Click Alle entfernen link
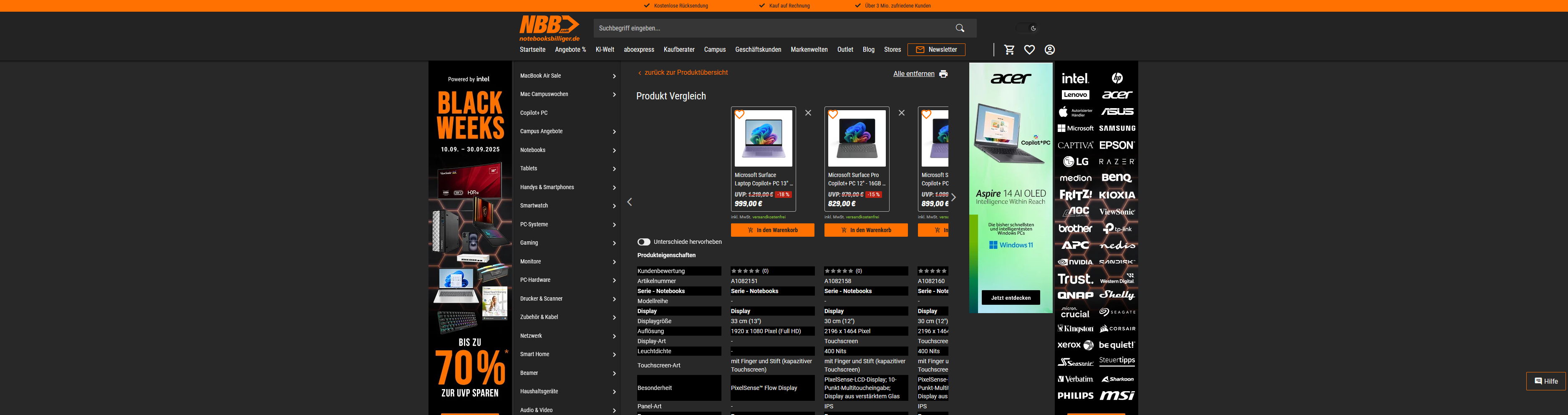Screen dimensions: 1568x415 click(914, 74)
